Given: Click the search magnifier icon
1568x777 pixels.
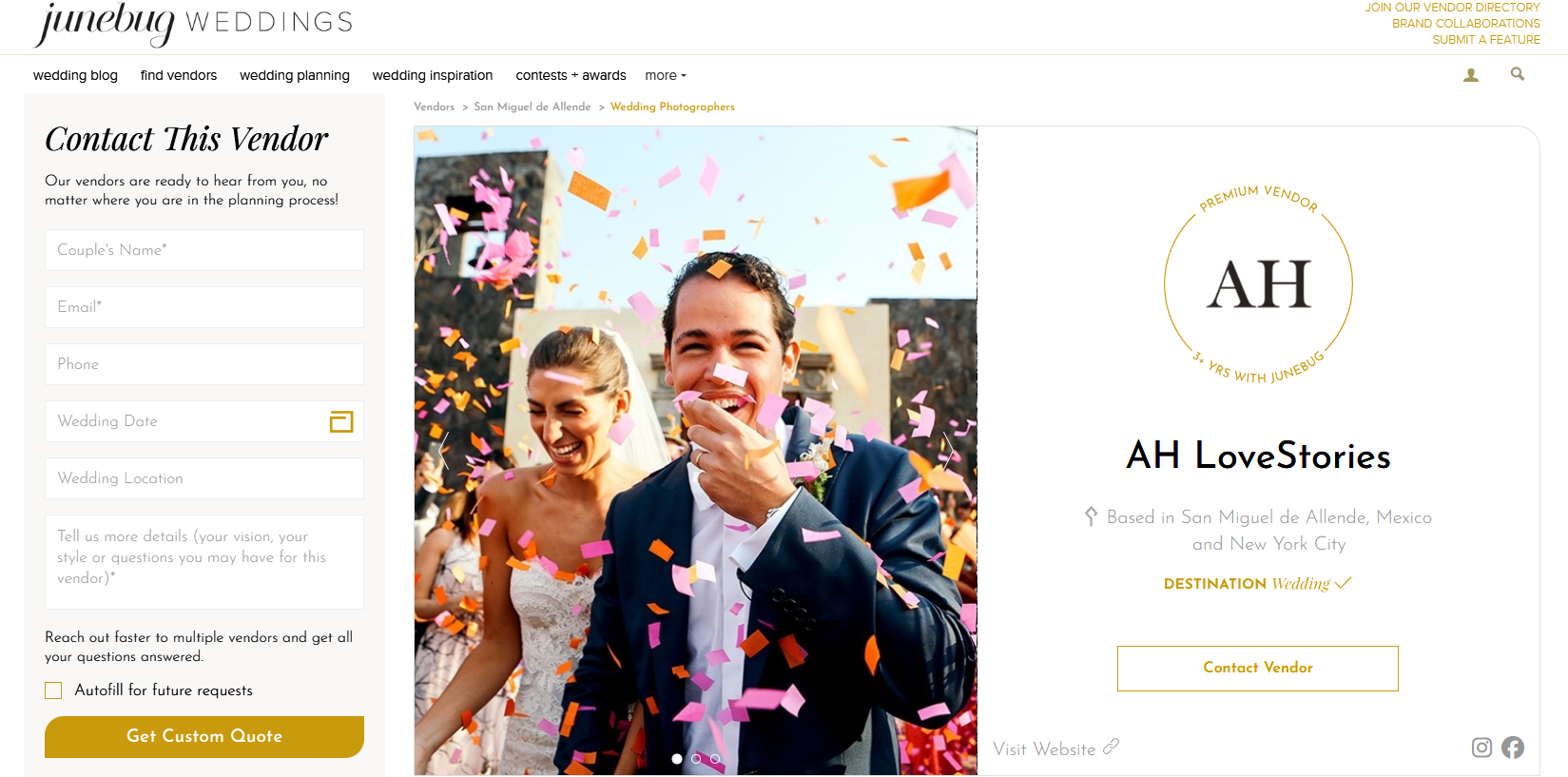Looking at the screenshot, I should click(1518, 74).
